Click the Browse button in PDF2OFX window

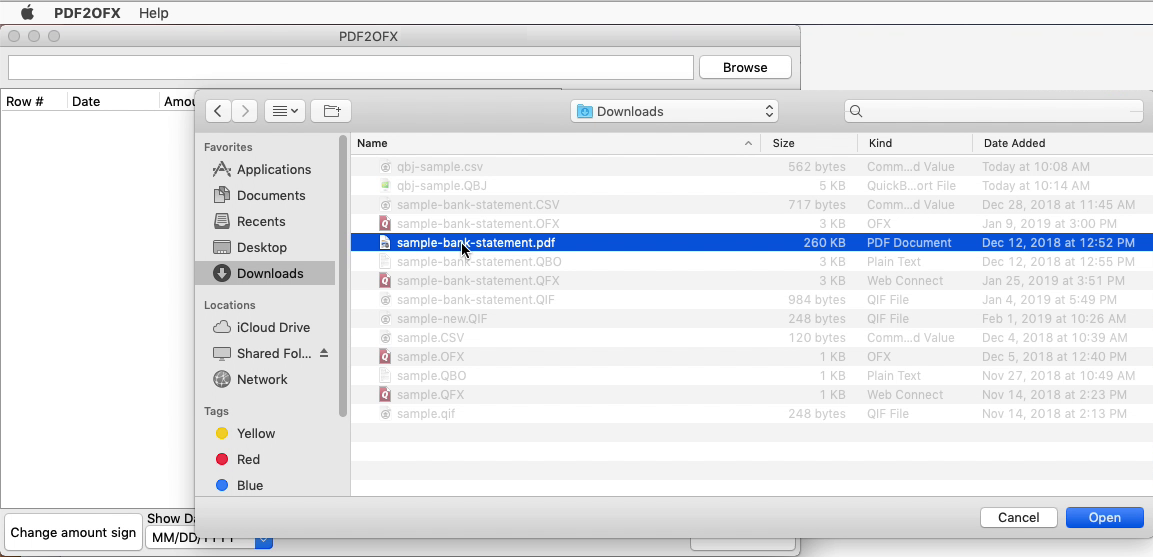click(x=745, y=67)
